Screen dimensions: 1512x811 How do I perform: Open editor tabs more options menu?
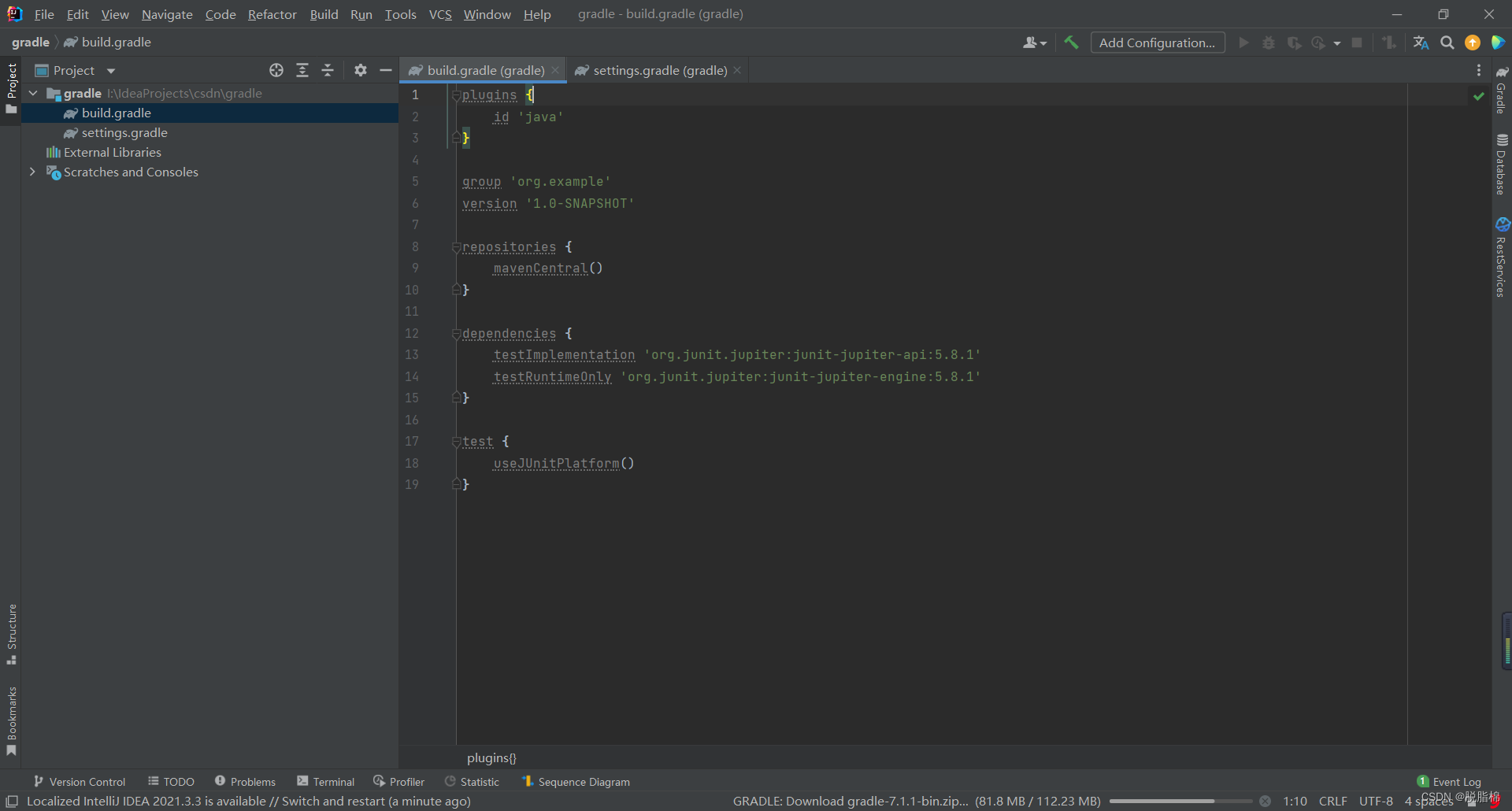point(1479,70)
